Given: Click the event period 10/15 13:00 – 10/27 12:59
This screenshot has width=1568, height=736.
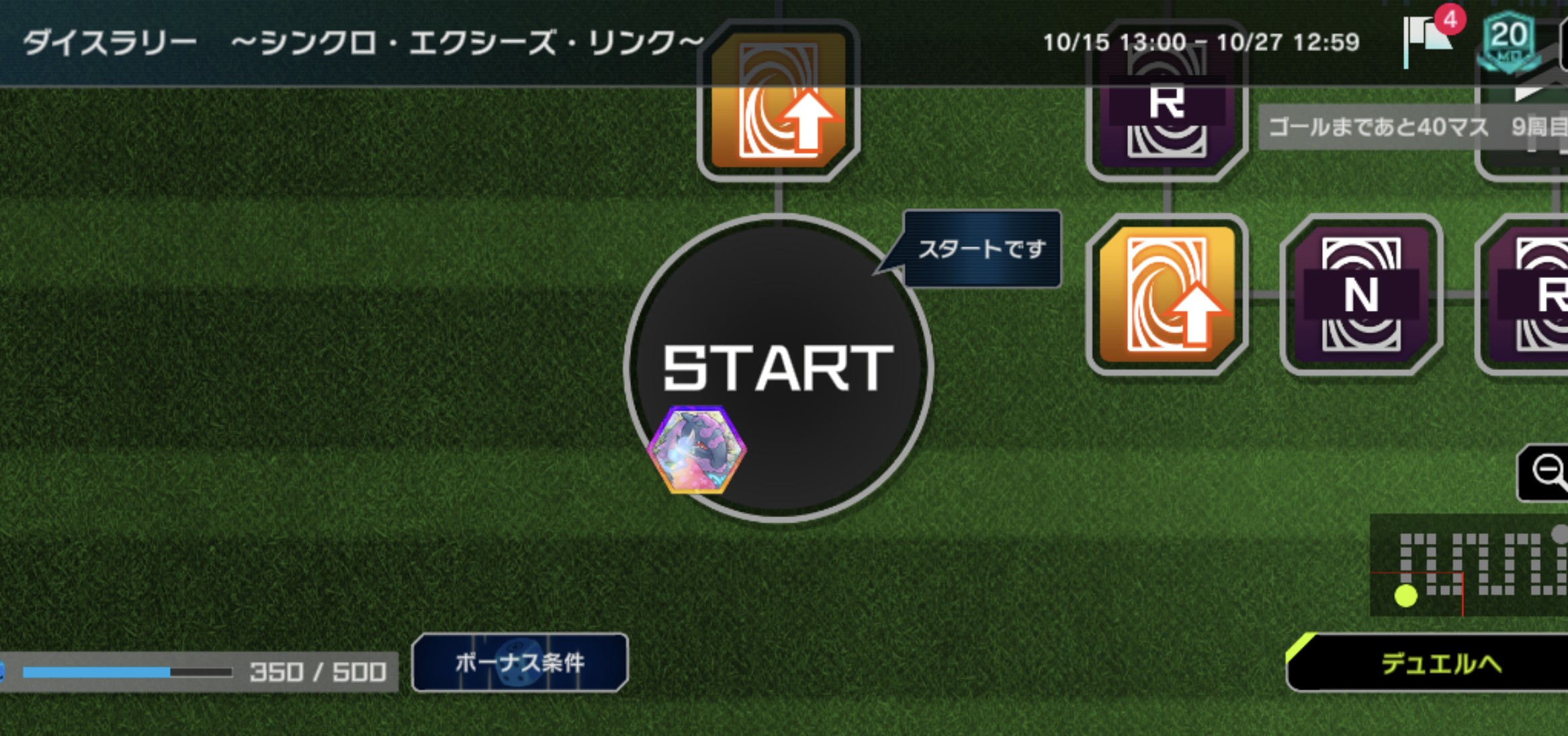Looking at the screenshot, I should 1201,42.
